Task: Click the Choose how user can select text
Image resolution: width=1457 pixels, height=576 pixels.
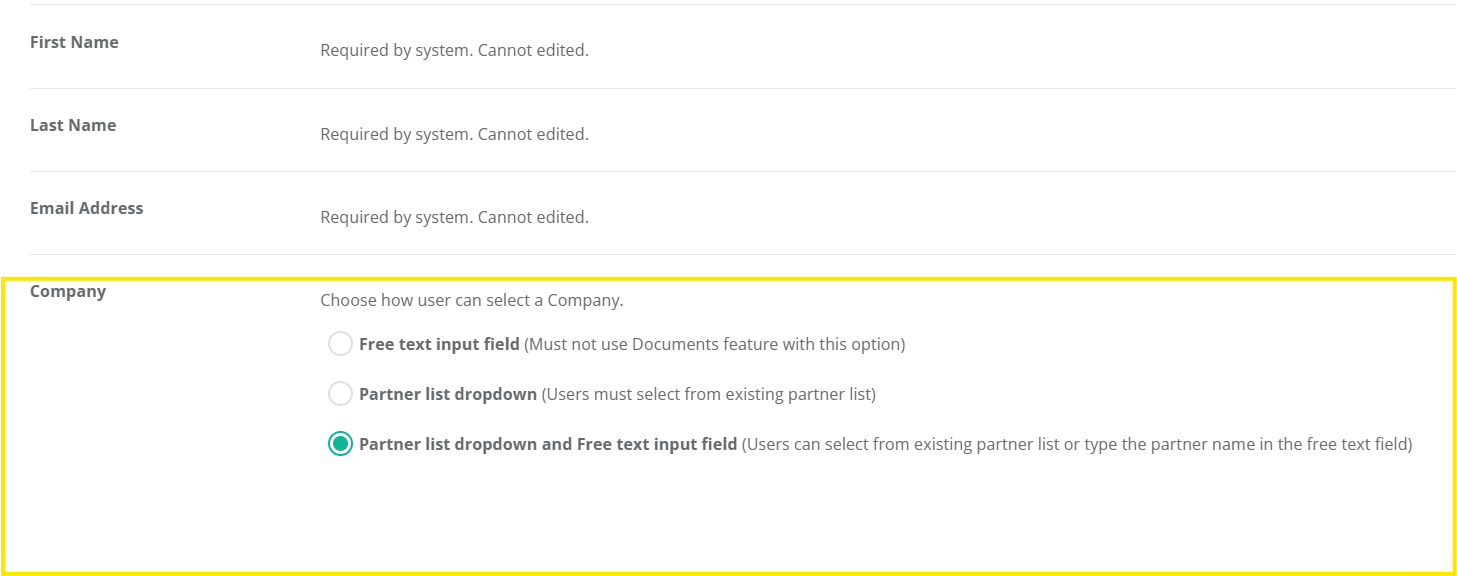Action: pos(470,300)
